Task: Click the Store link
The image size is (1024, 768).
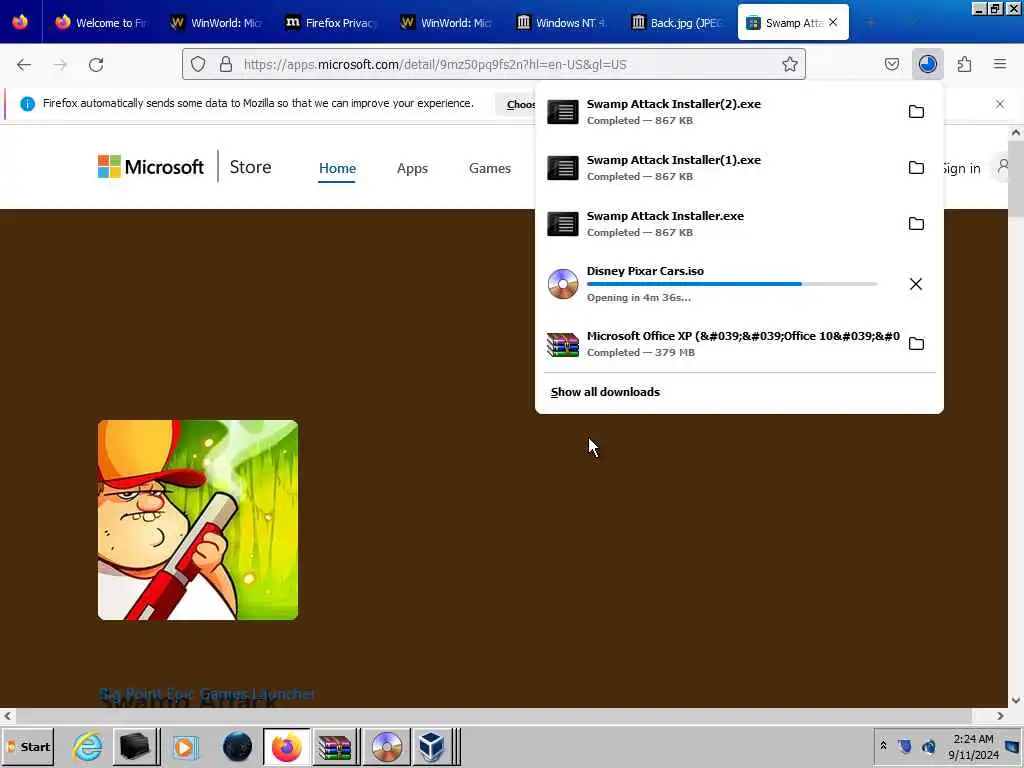Action: 250,167
